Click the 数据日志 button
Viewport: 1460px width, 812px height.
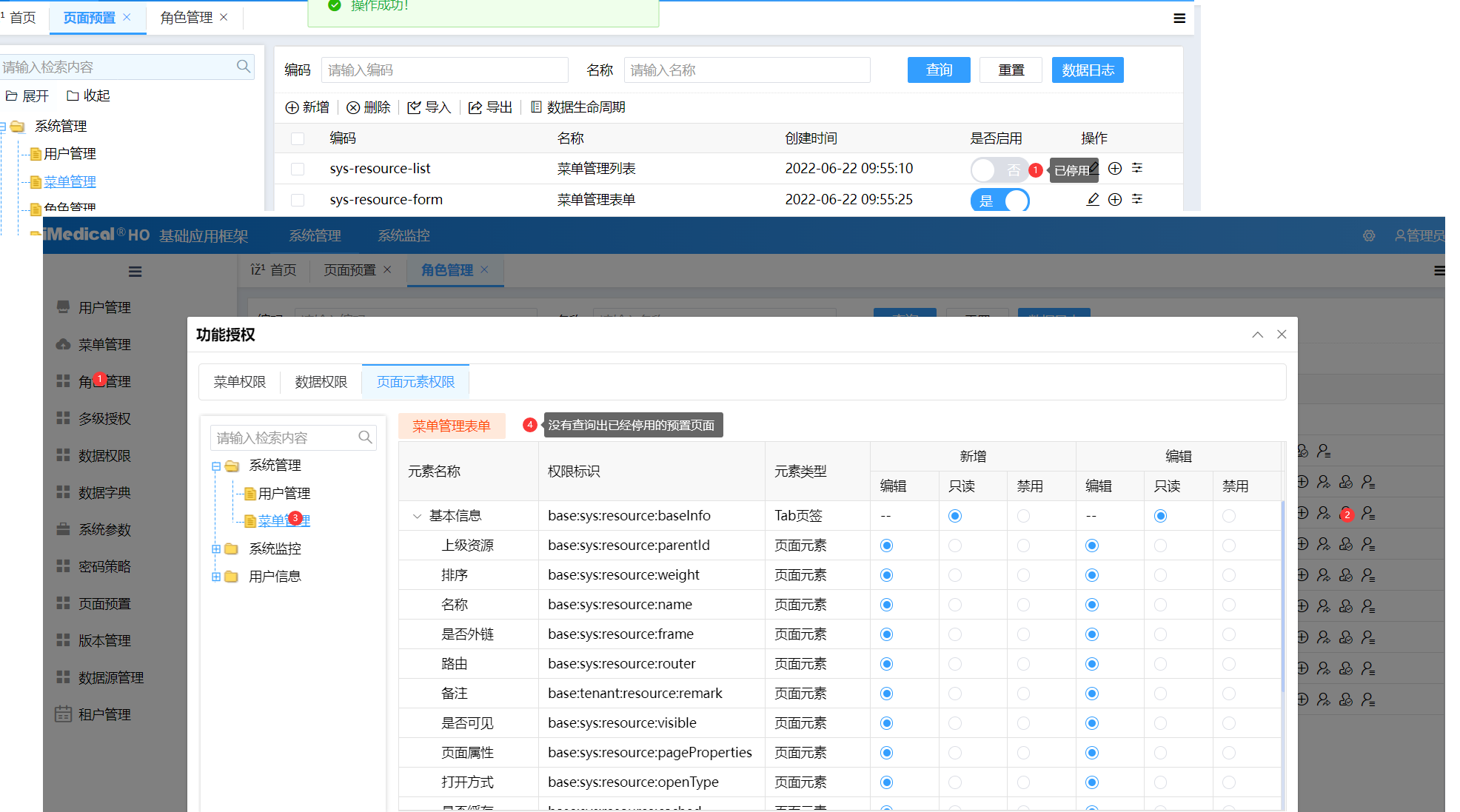pos(1087,70)
